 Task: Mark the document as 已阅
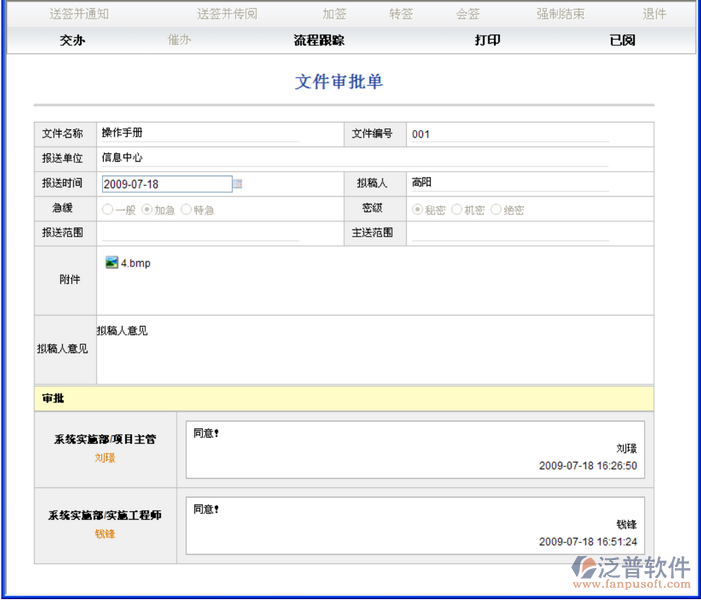coord(622,40)
